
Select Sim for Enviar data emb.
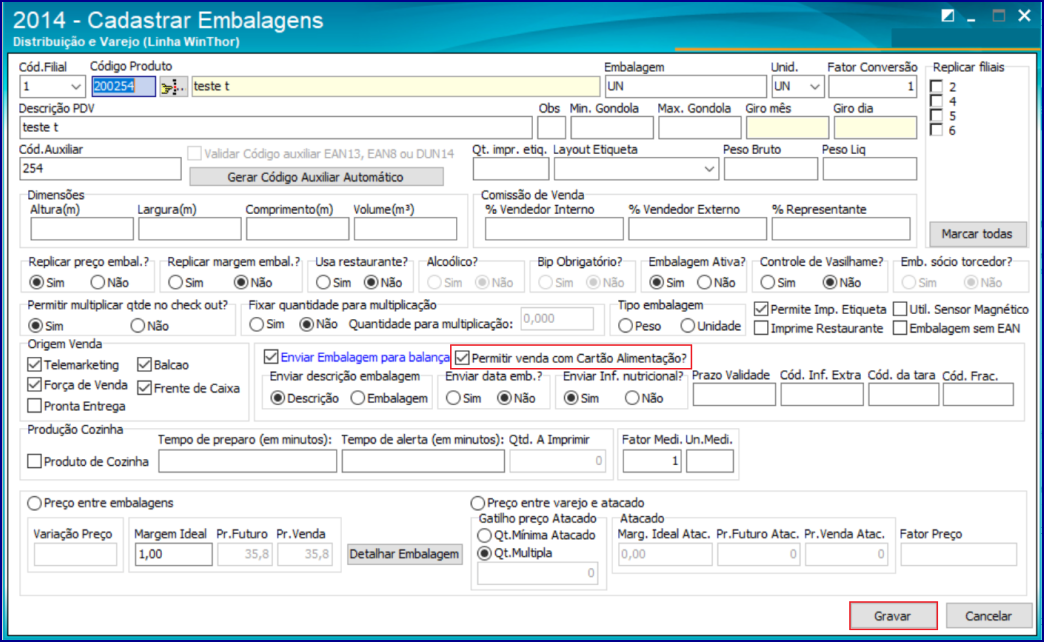coord(453,398)
